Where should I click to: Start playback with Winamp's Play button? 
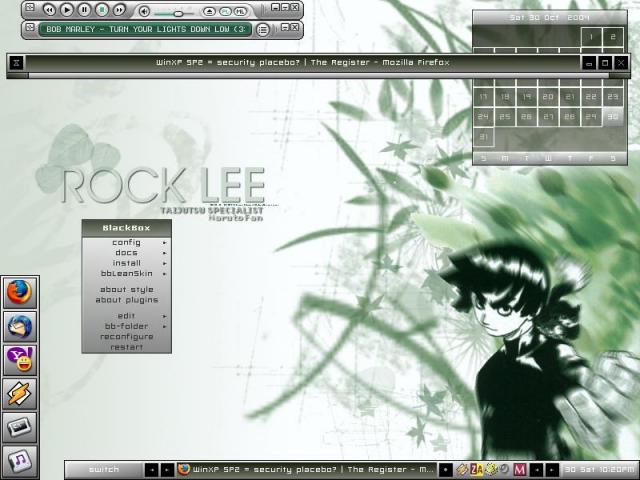coord(67,10)
